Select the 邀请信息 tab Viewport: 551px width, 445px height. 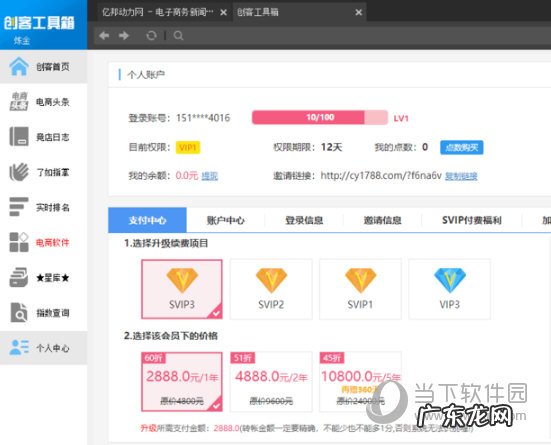[x=382, y=220]
